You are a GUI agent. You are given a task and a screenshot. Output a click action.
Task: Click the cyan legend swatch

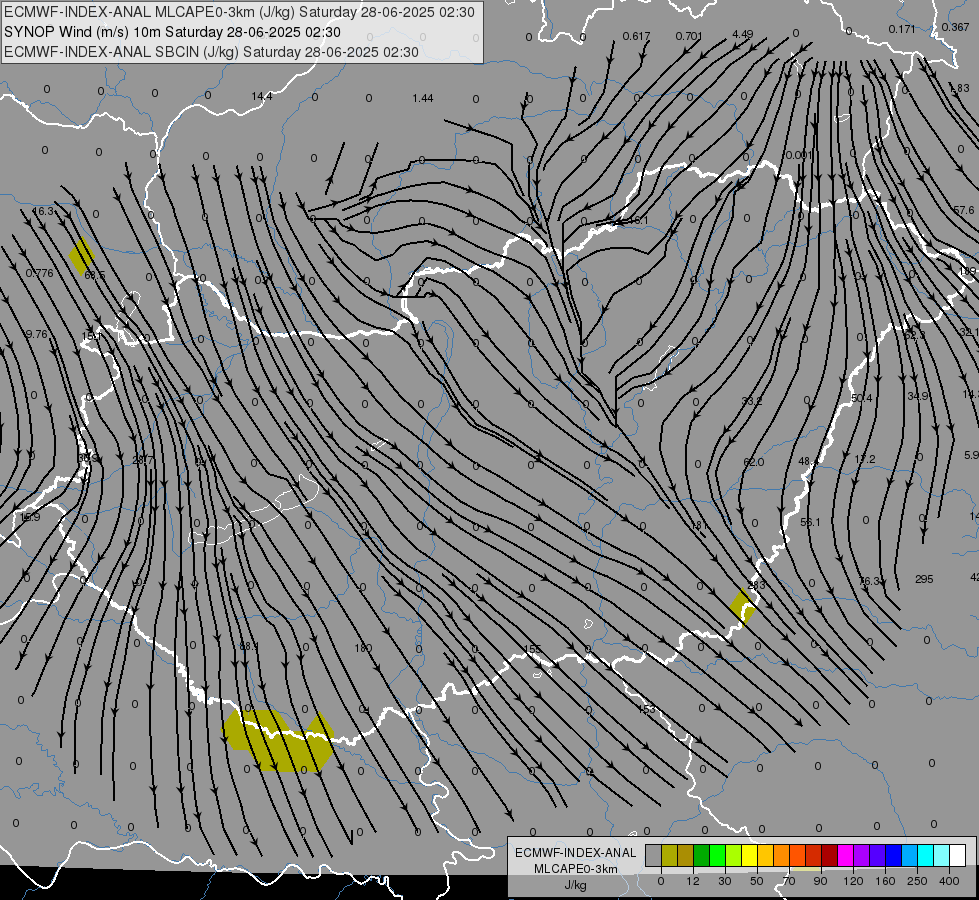point(925,856)
